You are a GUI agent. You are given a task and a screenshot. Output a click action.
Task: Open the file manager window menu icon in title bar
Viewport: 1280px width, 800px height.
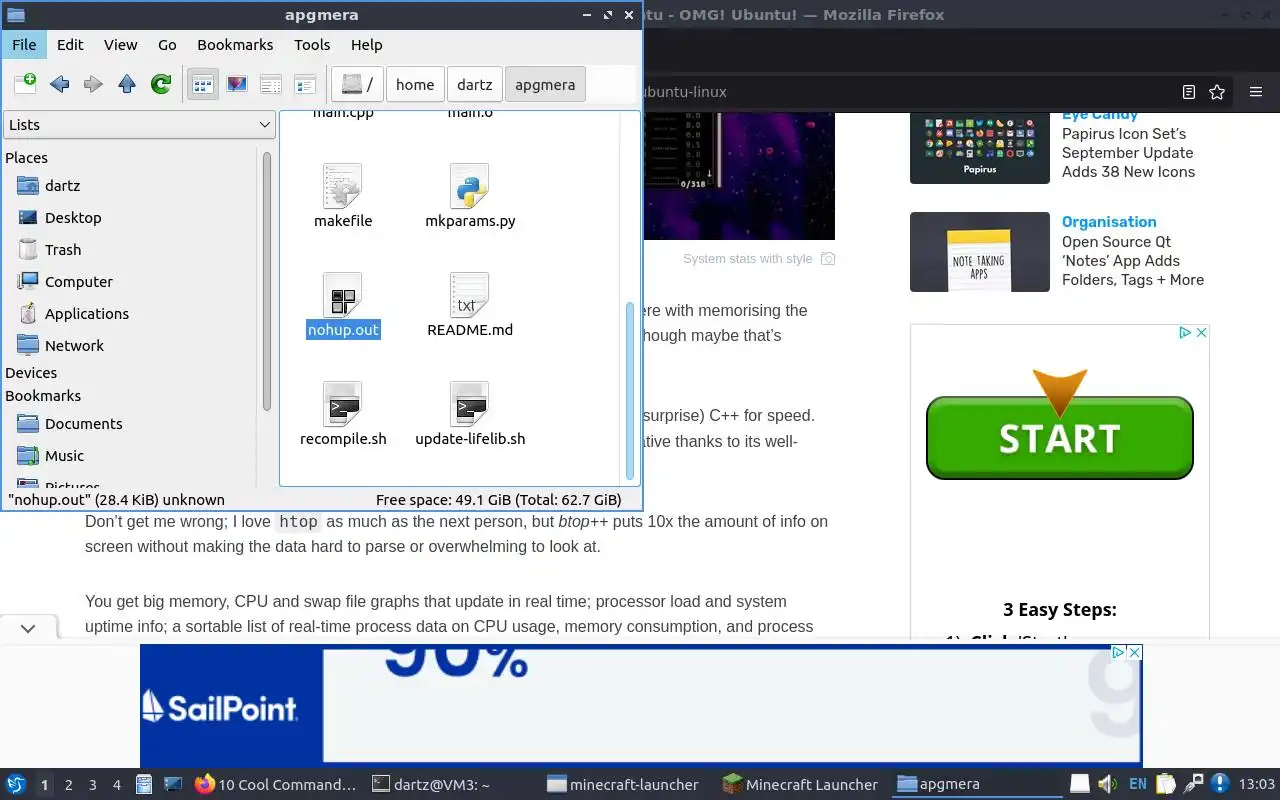(x=16, y=15)
